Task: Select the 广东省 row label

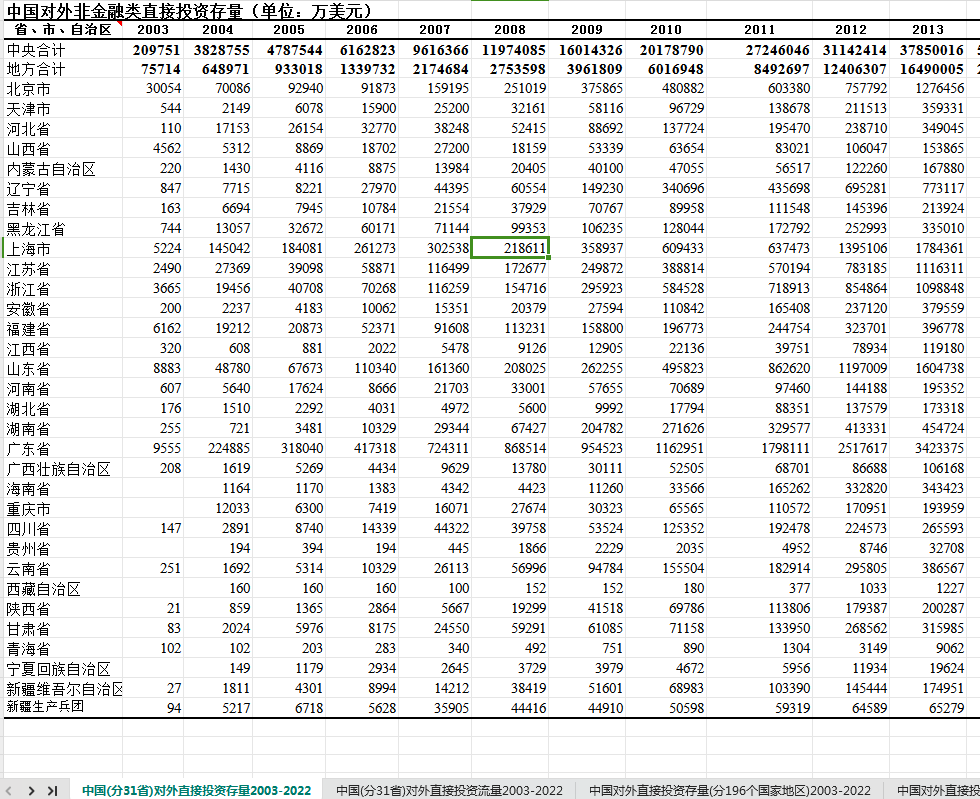Action: tap(63, 449)
